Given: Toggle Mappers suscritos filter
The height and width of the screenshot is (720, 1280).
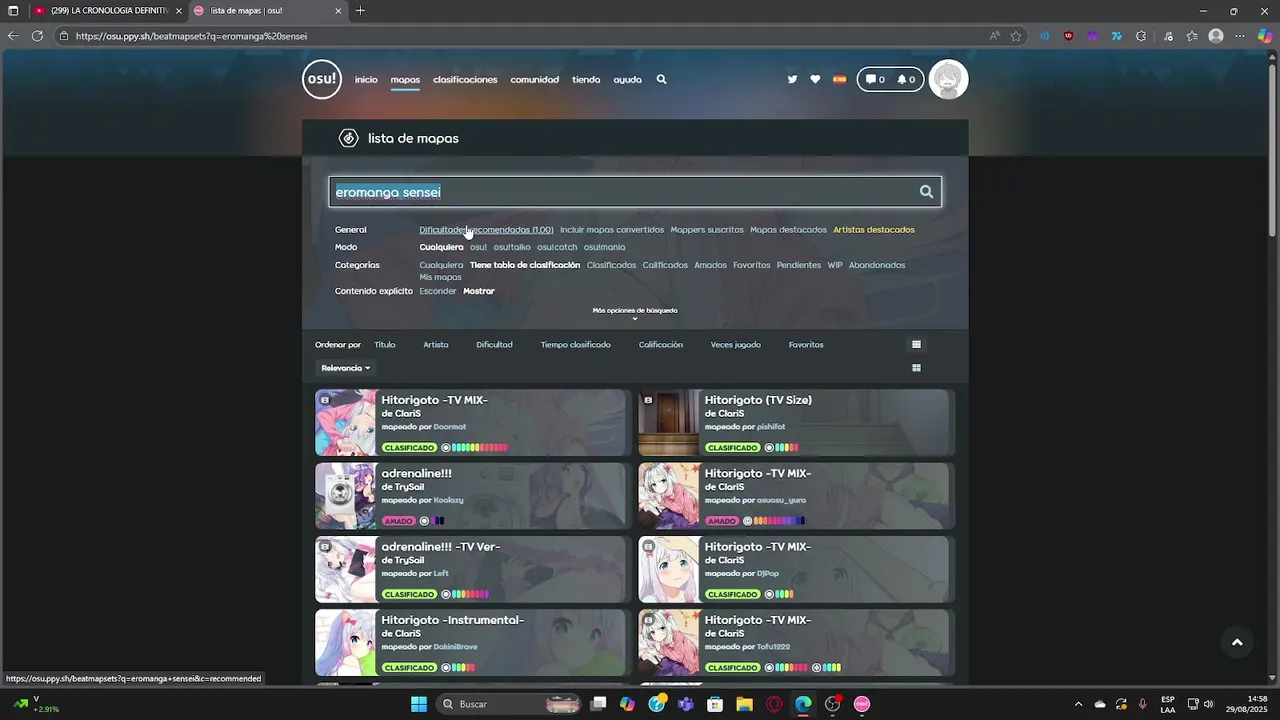Looking at the screenshot, I should pos(707,230).
